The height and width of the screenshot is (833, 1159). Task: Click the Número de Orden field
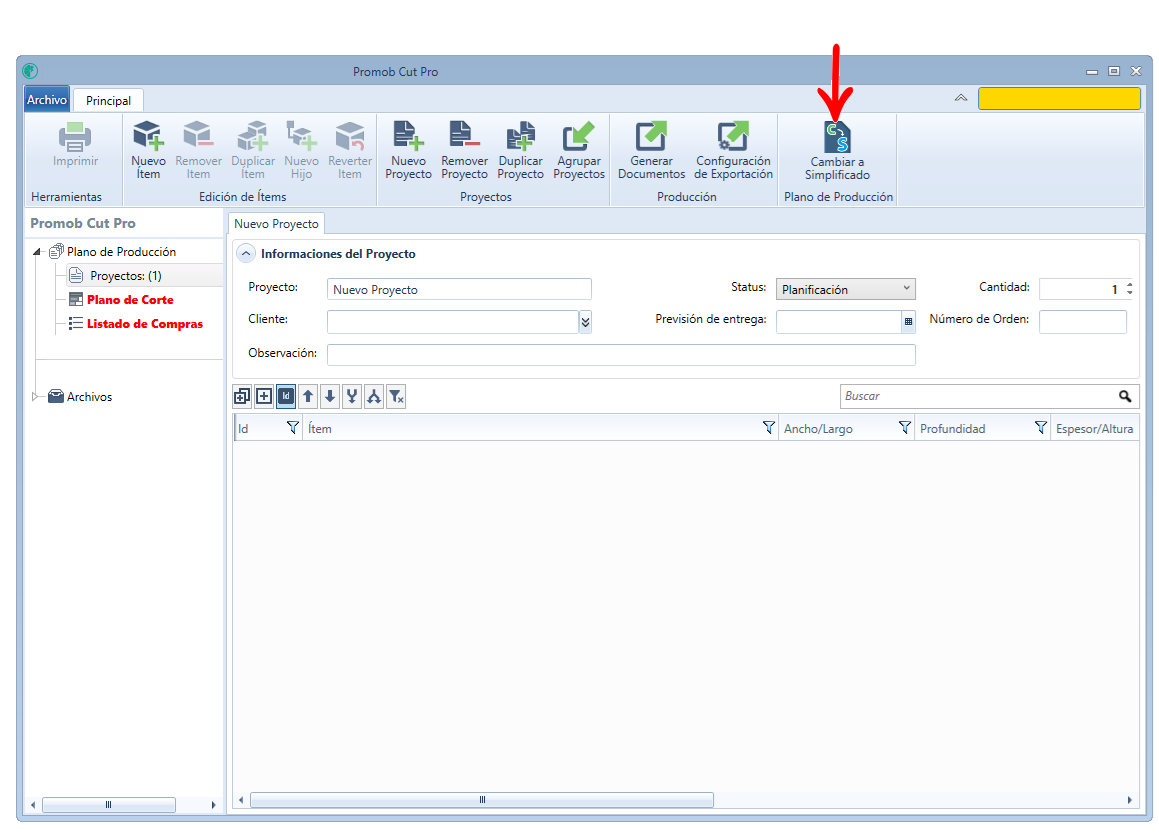point(1082,322)
